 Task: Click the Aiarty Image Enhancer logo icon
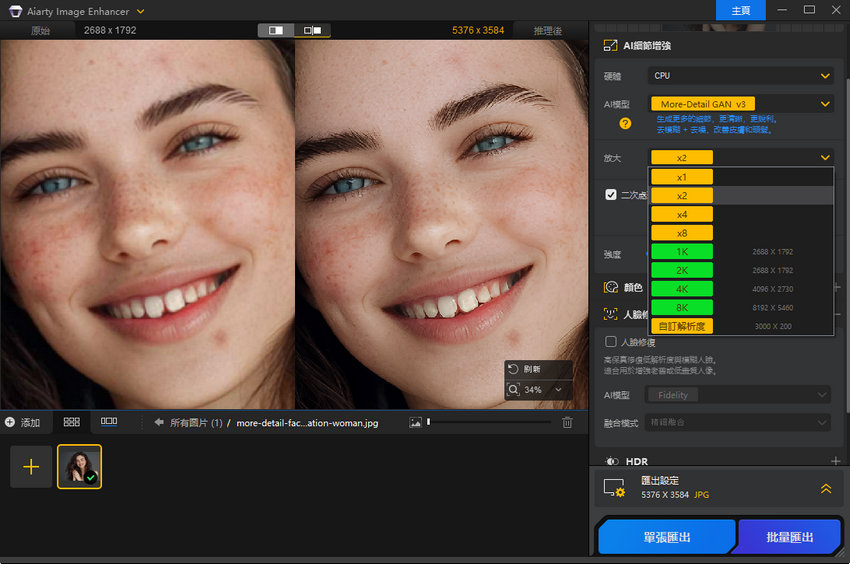tap(16, 11)
